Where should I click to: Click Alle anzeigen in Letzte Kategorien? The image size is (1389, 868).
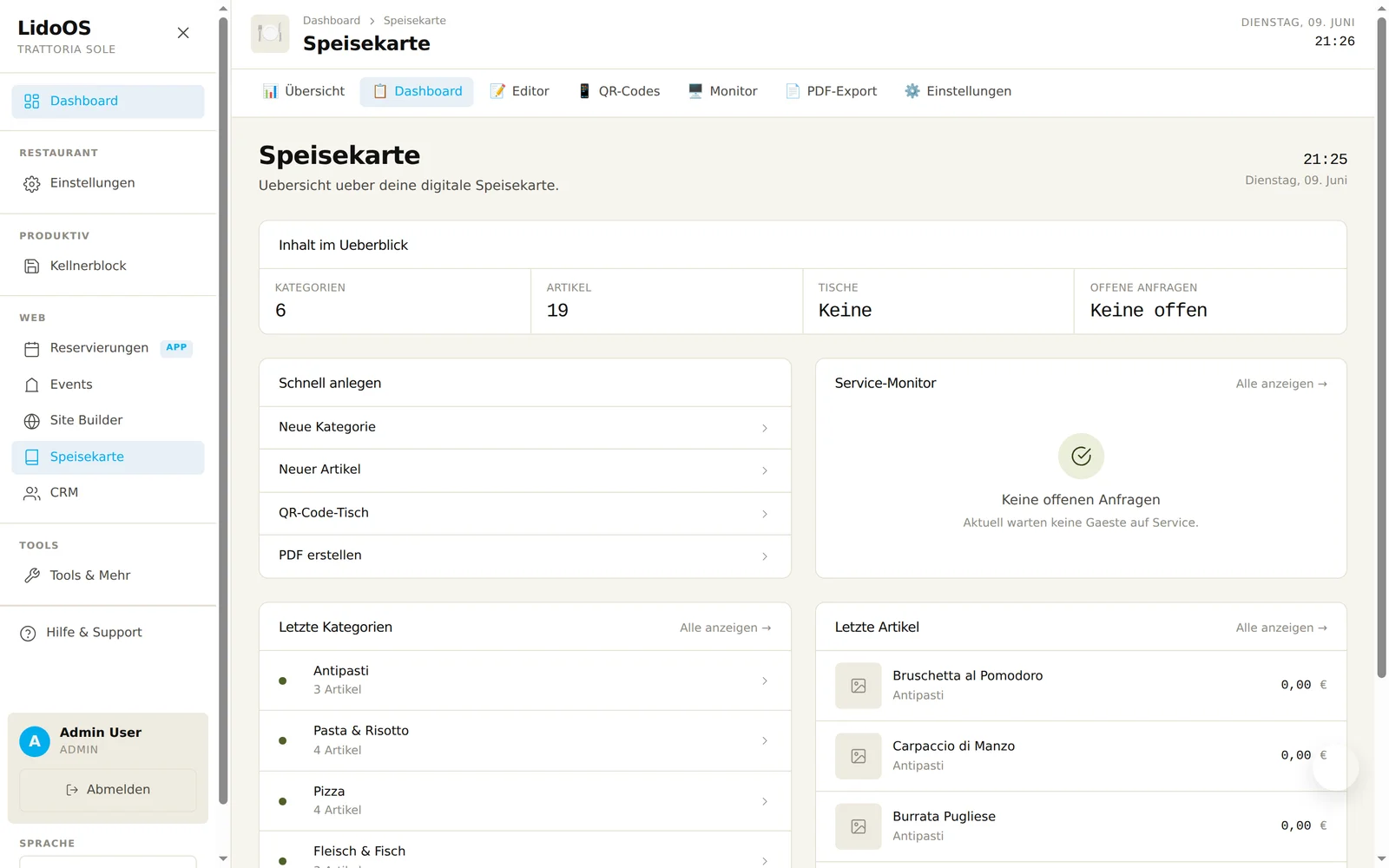tap(725, 628)
